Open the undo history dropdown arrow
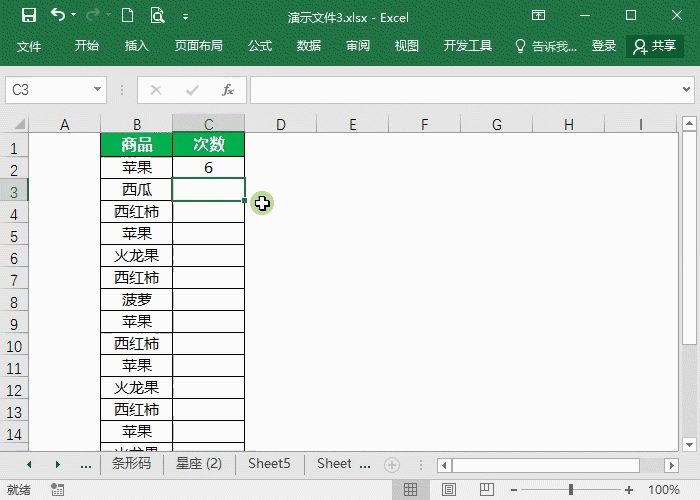This screenshot has height=500, width=700. pyautogui.click(x=74, y=15)
